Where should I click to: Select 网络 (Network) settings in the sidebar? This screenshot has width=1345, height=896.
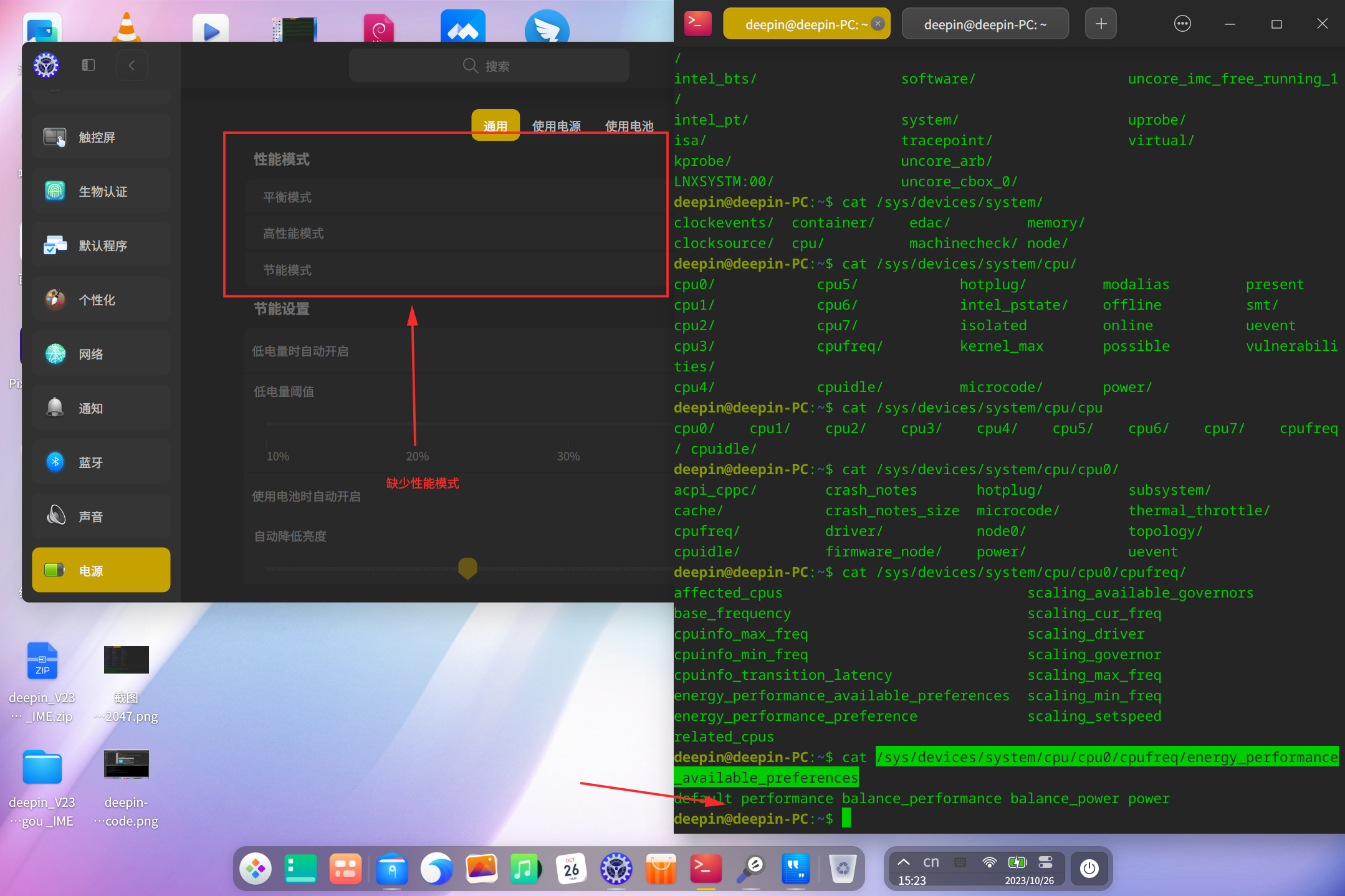[101, 353]
